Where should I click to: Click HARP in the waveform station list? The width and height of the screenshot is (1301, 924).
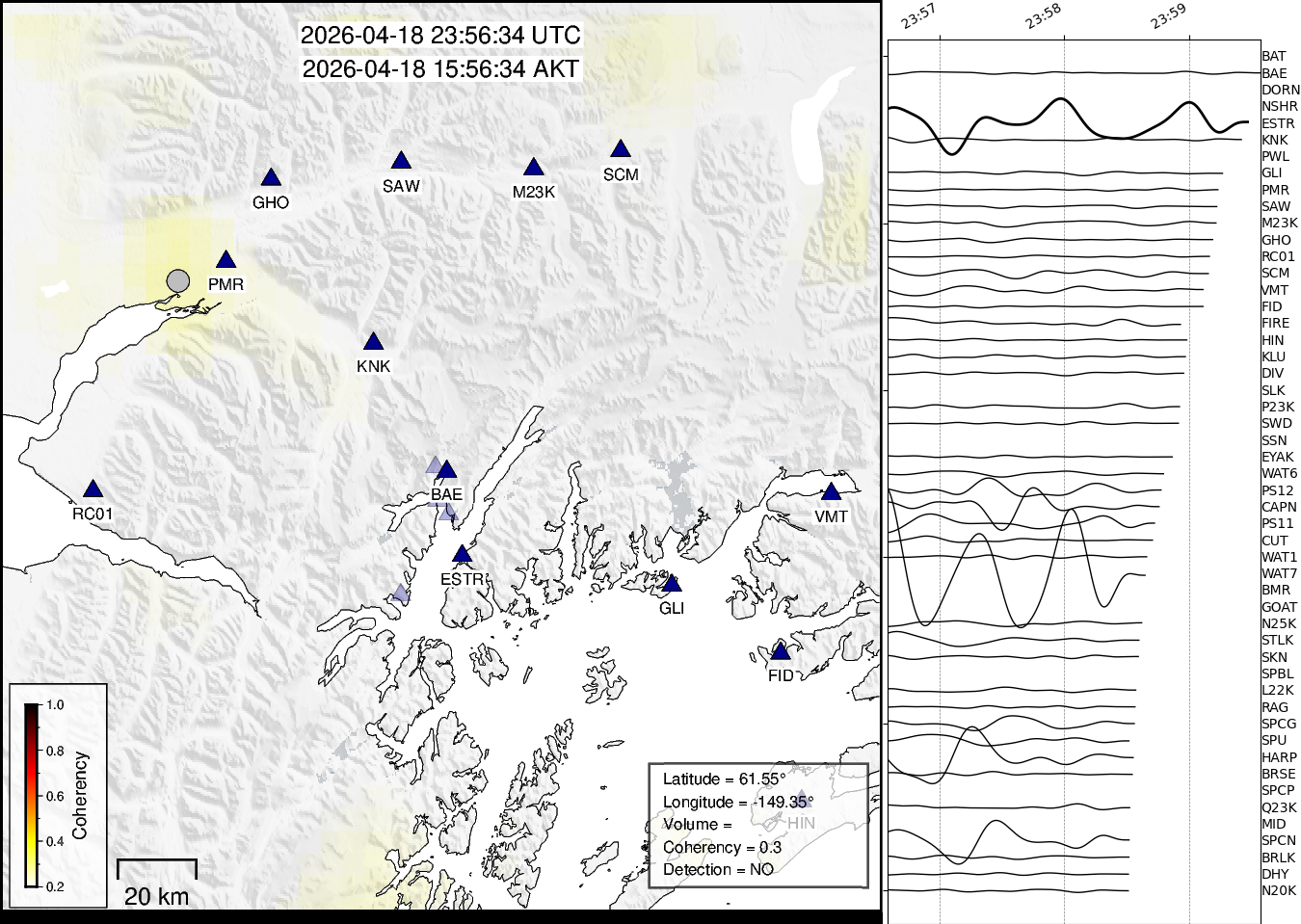pyautogui.click(x=1279, y=758)
